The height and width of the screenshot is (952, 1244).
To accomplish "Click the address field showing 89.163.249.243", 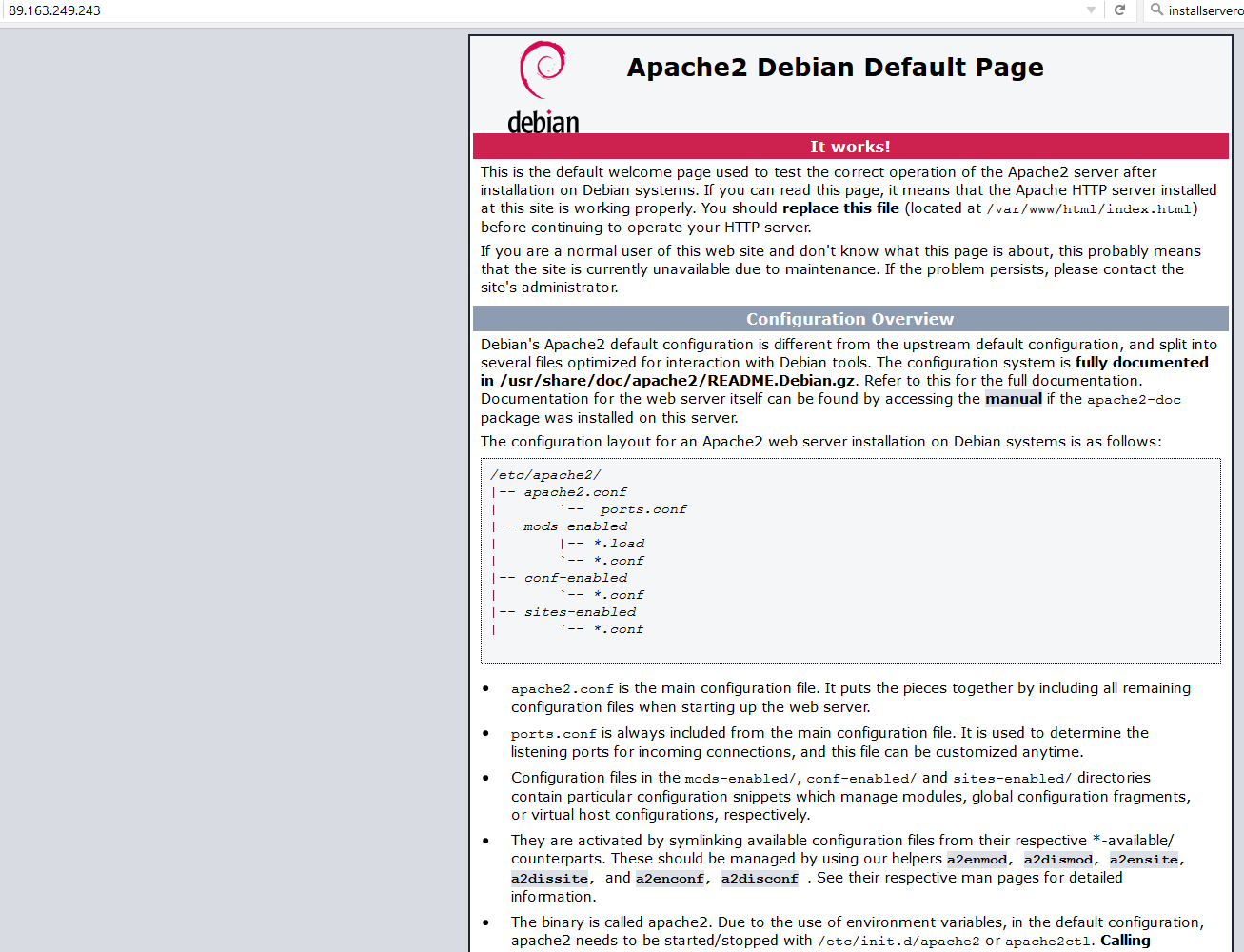I will point(543,10).
